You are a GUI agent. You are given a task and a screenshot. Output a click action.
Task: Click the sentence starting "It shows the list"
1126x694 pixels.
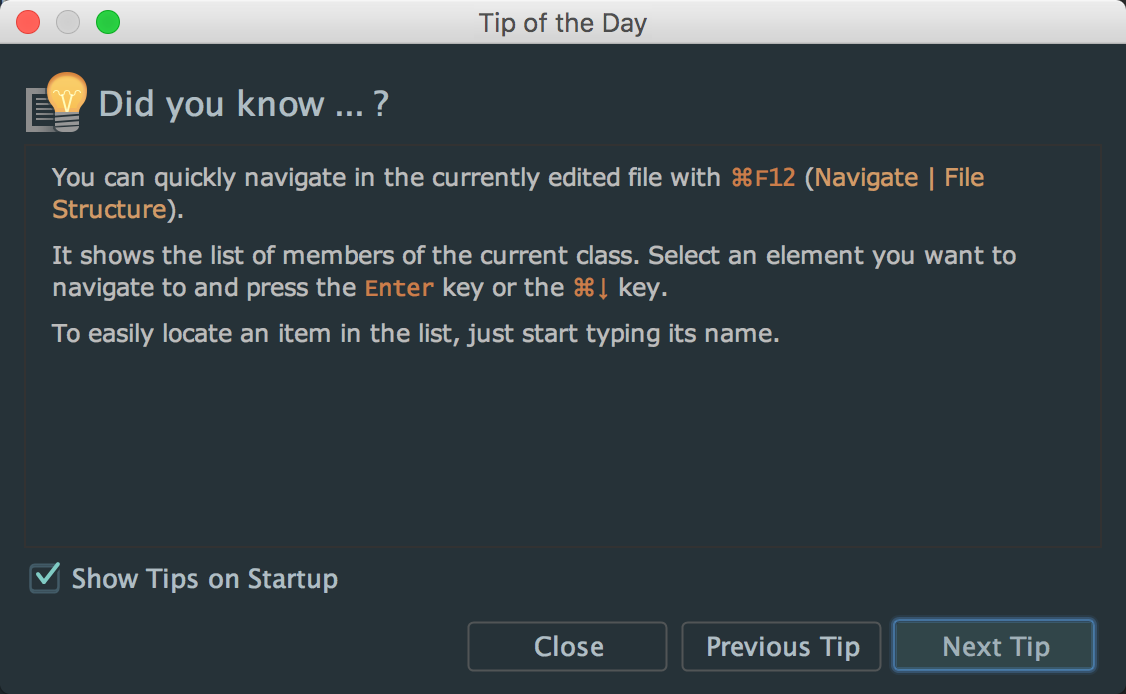click(340, 256)
